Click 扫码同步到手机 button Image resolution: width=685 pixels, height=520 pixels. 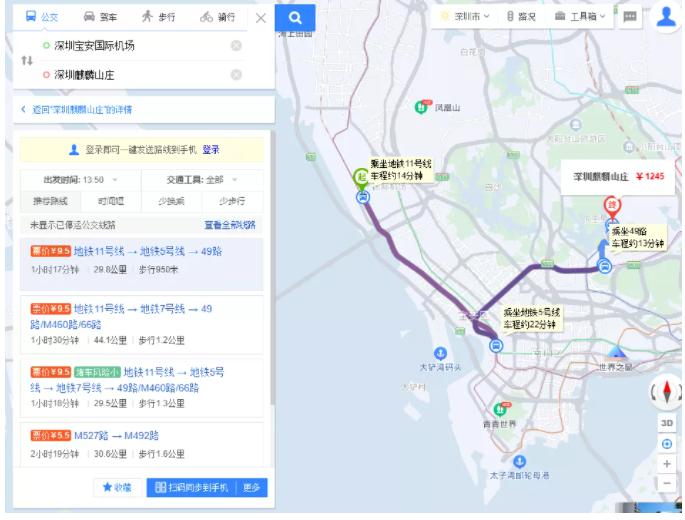click(192, 488)
